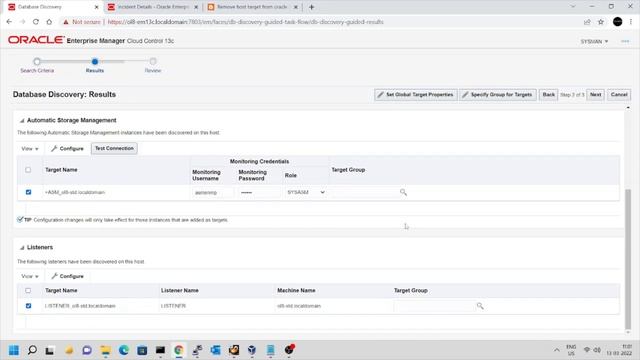Change the SYSASM role dropdown
Viewport: 640px width, 360px height.
click(x=305, y=192)
